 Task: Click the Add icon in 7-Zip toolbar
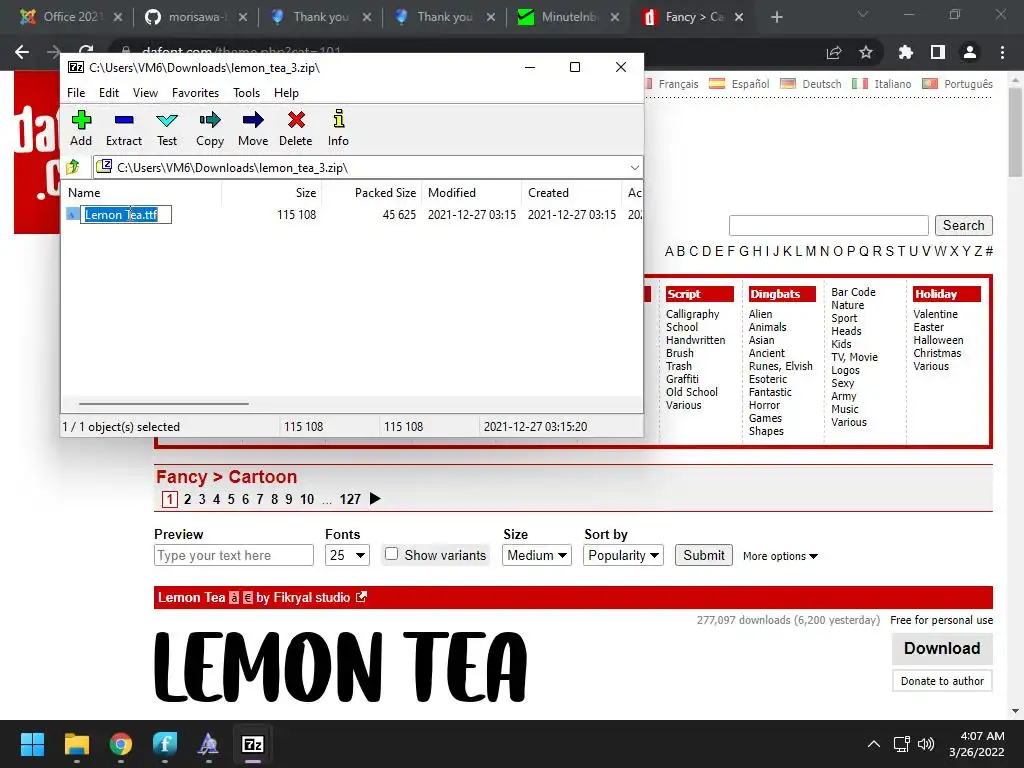coord(81,120)
